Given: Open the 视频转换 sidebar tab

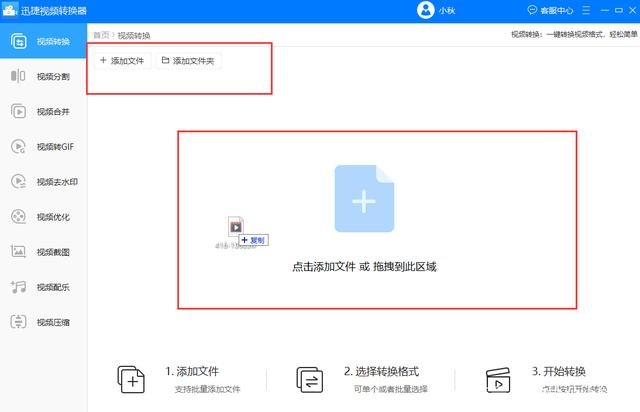Looking at the screenshot, I should [x=43, y=41].
